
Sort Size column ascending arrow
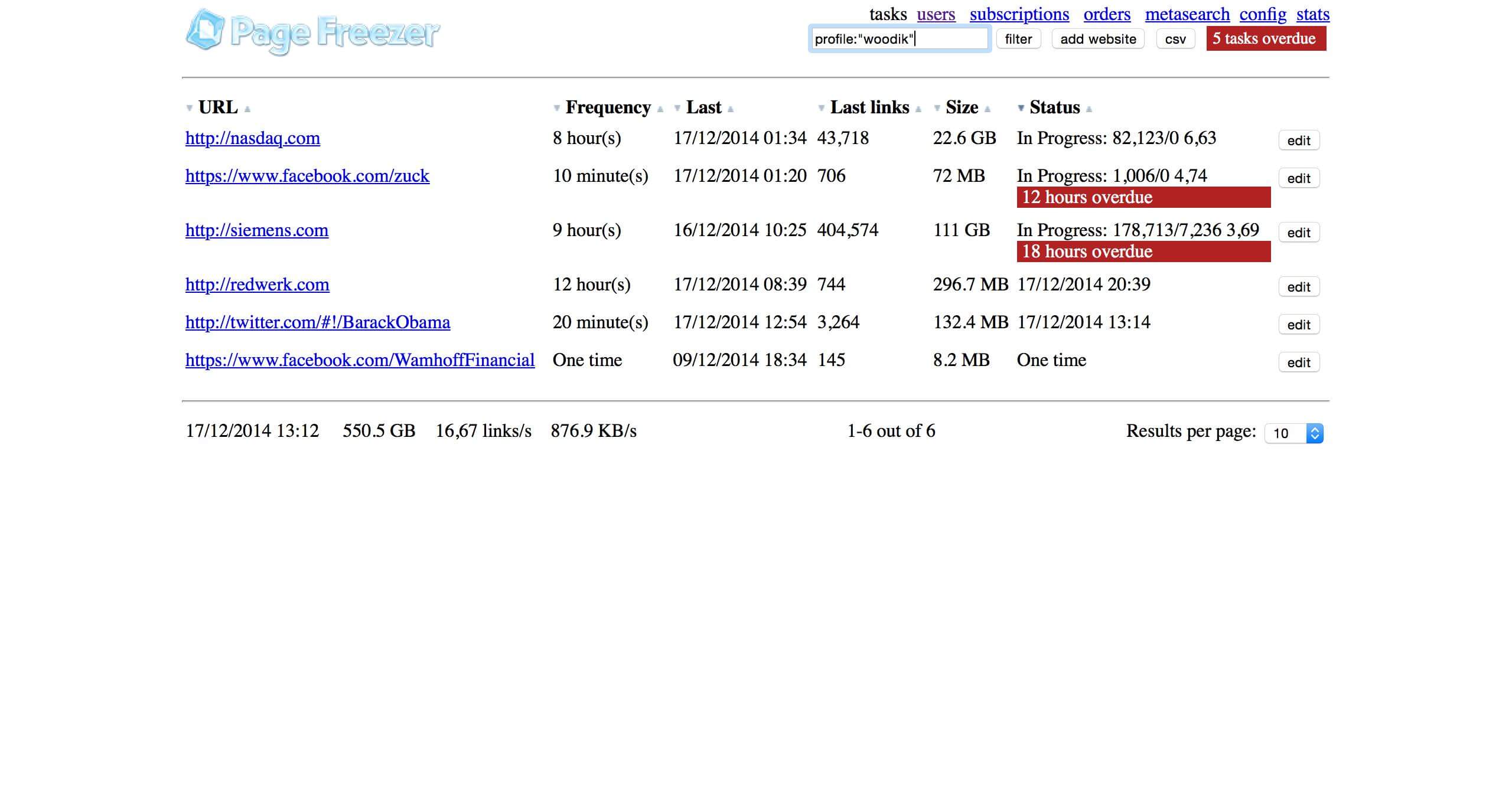pos(988,109)
